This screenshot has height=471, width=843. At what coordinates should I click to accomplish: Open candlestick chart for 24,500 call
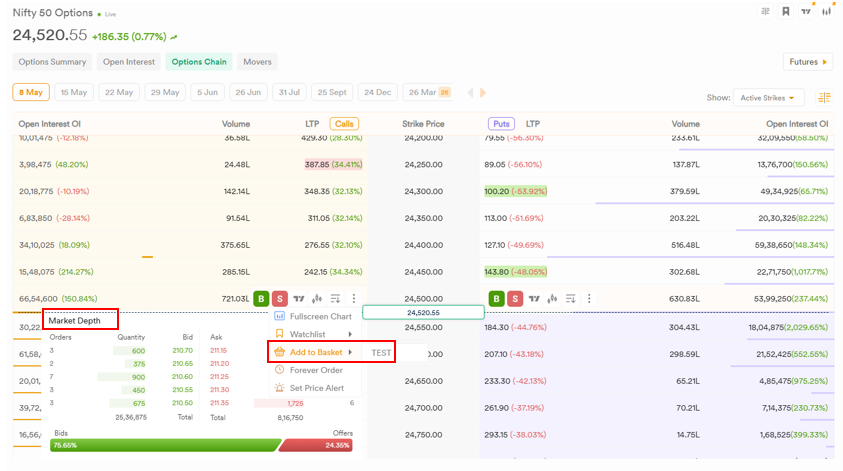317,298
